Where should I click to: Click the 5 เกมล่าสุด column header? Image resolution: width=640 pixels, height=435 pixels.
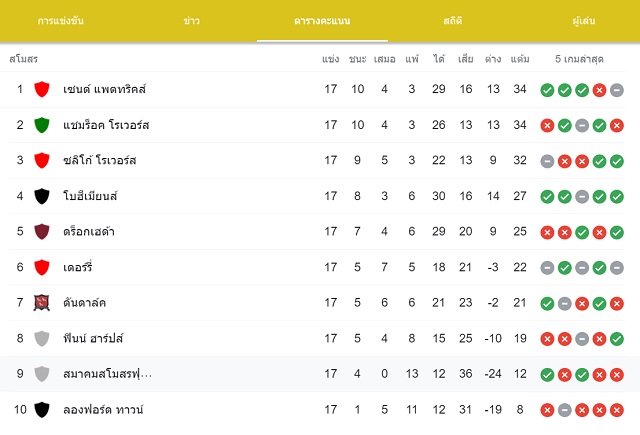coord(579,59)
